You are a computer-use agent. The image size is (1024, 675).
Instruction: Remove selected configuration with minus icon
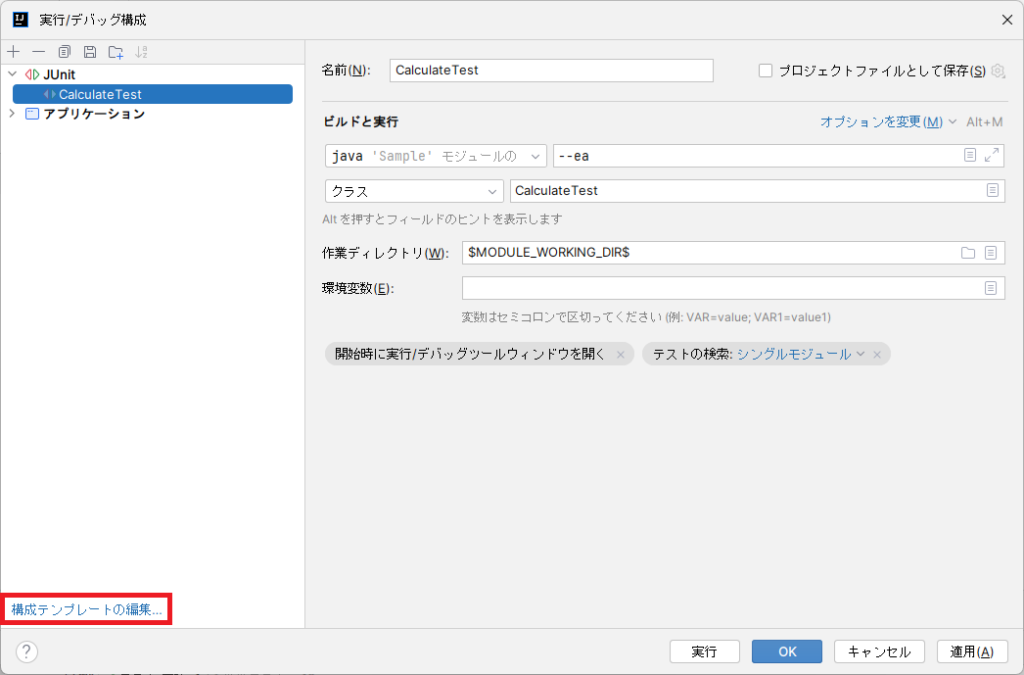39,52
